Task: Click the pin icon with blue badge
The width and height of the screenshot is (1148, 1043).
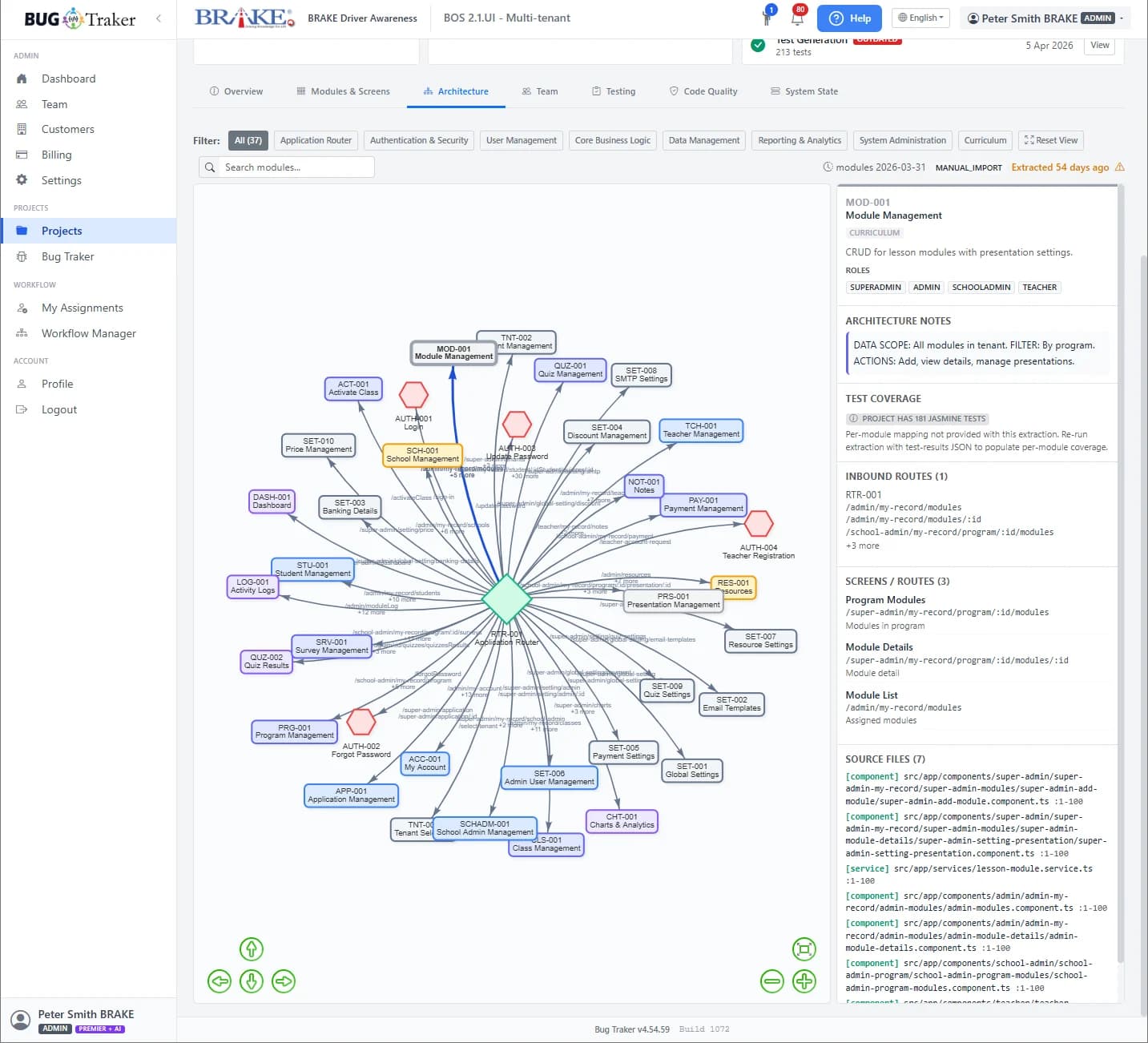Action: 767,17
